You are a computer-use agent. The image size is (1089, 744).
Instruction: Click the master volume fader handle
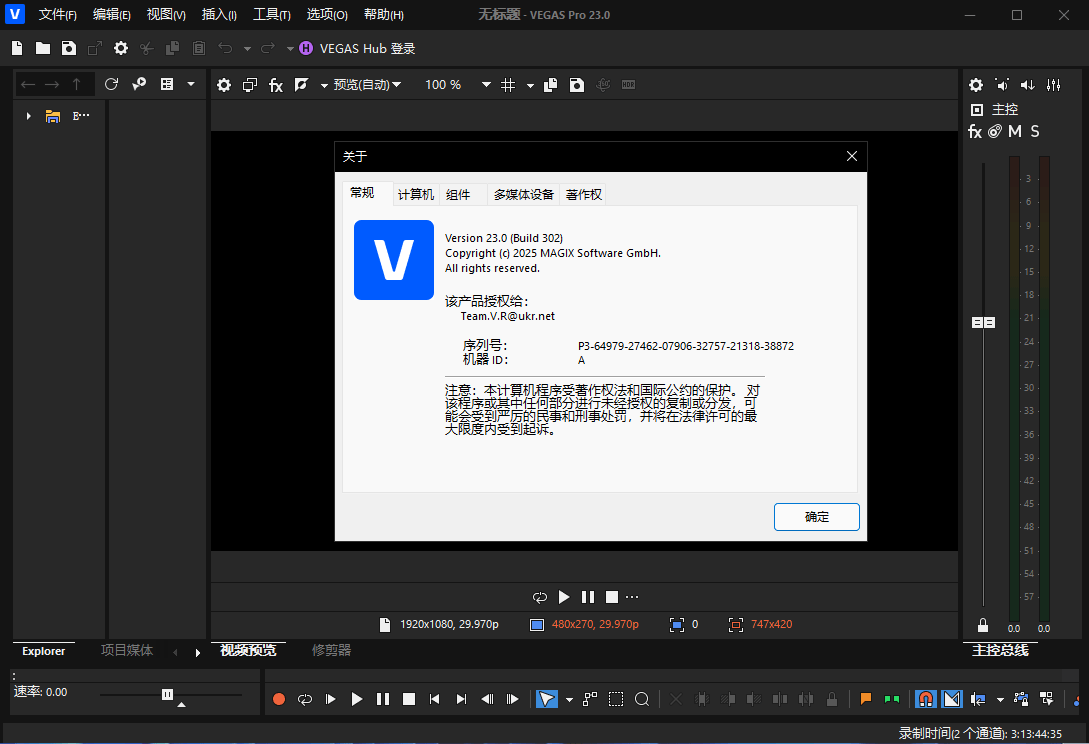tap(984, 323)
